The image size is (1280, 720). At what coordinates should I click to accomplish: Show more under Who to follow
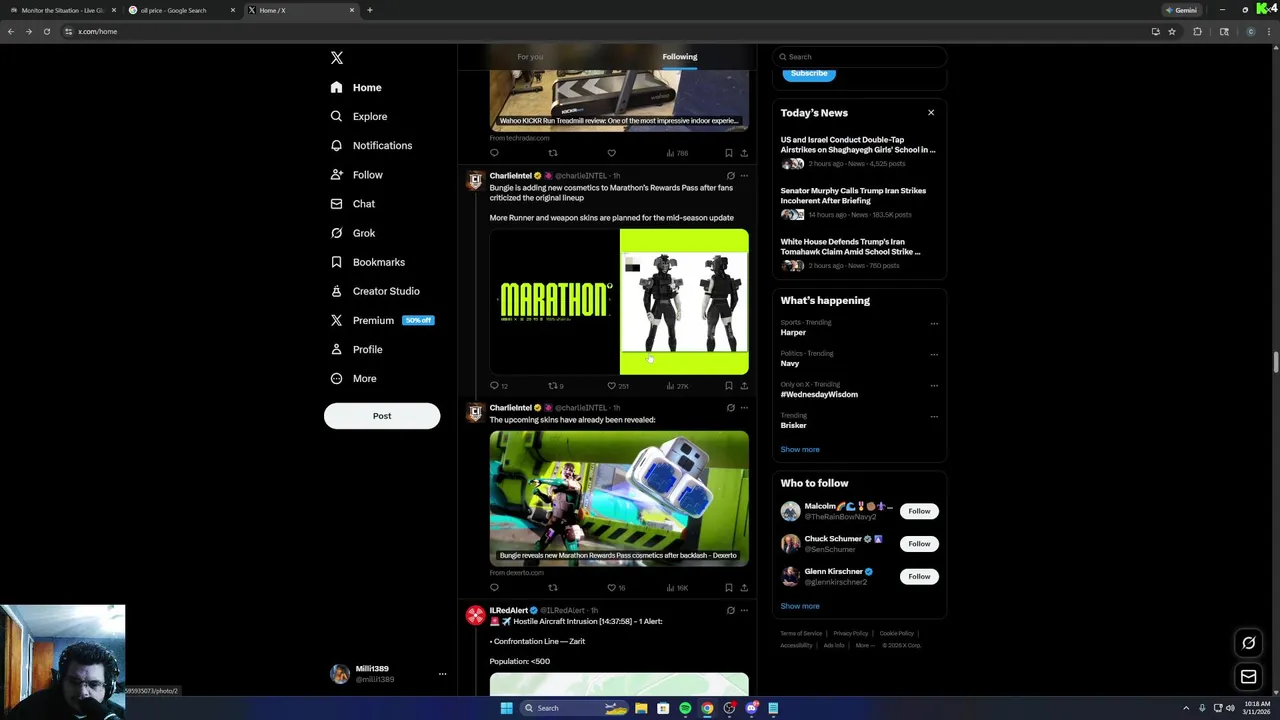pyautogui.click(x=800, y=606)
